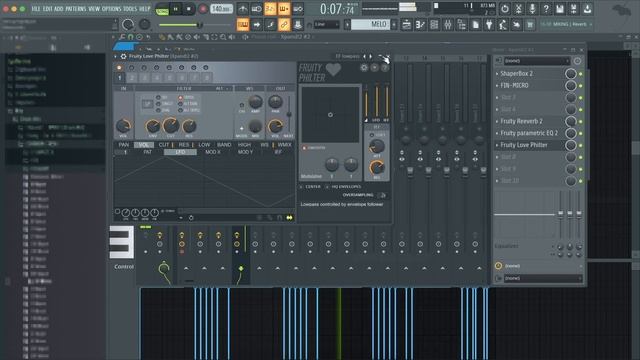Open the OPTIONS menu
This screenshot has height=360, width=640.
point(111,9)
